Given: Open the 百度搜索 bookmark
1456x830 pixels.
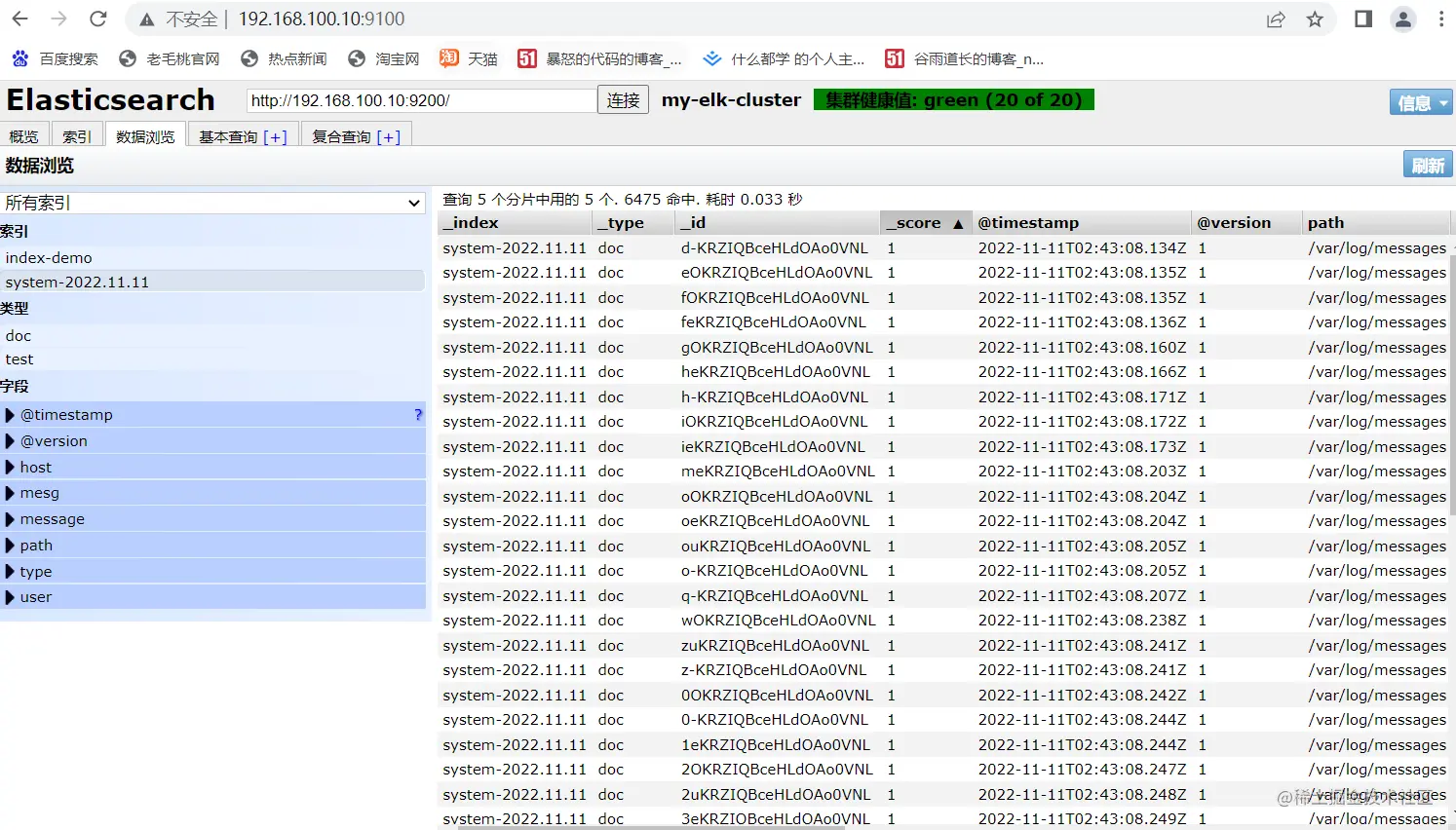Looking at the screenshot, I should point(56,58).
